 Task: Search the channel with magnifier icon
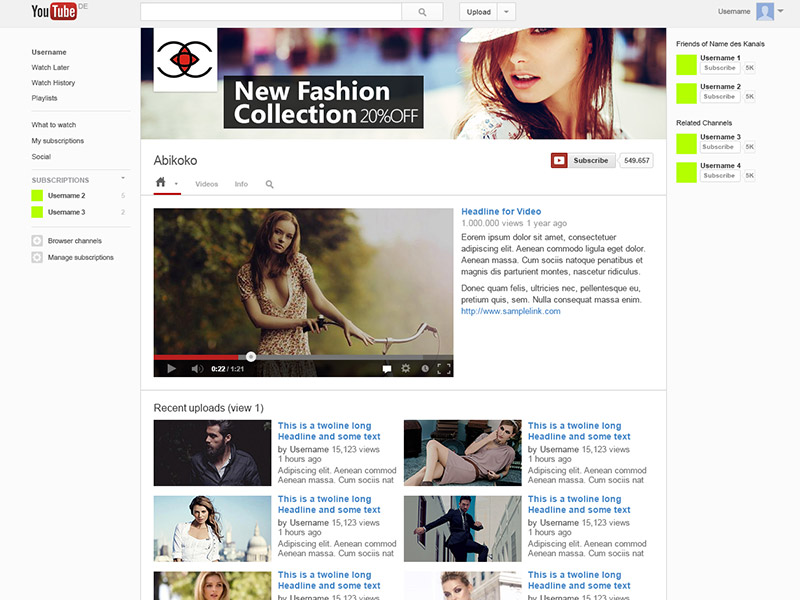(269, 184)
